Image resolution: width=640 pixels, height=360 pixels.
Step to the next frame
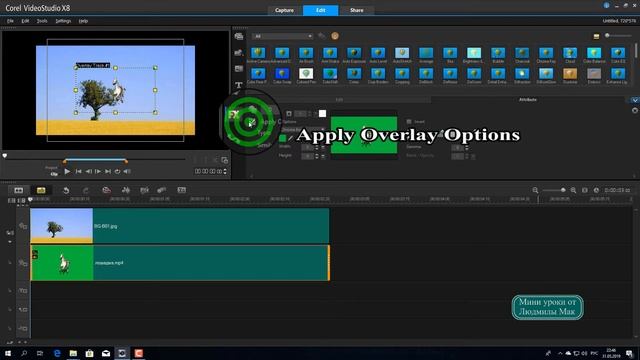point(98,171)
